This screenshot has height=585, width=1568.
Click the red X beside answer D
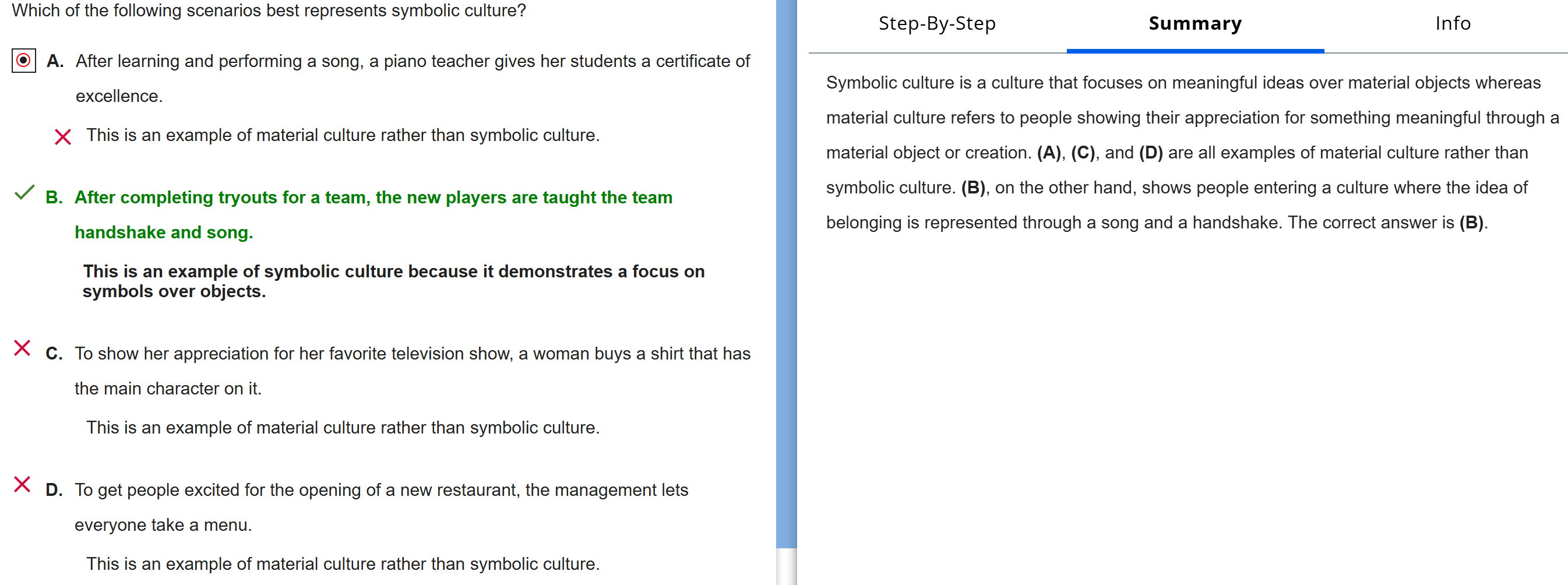[23, 485]
